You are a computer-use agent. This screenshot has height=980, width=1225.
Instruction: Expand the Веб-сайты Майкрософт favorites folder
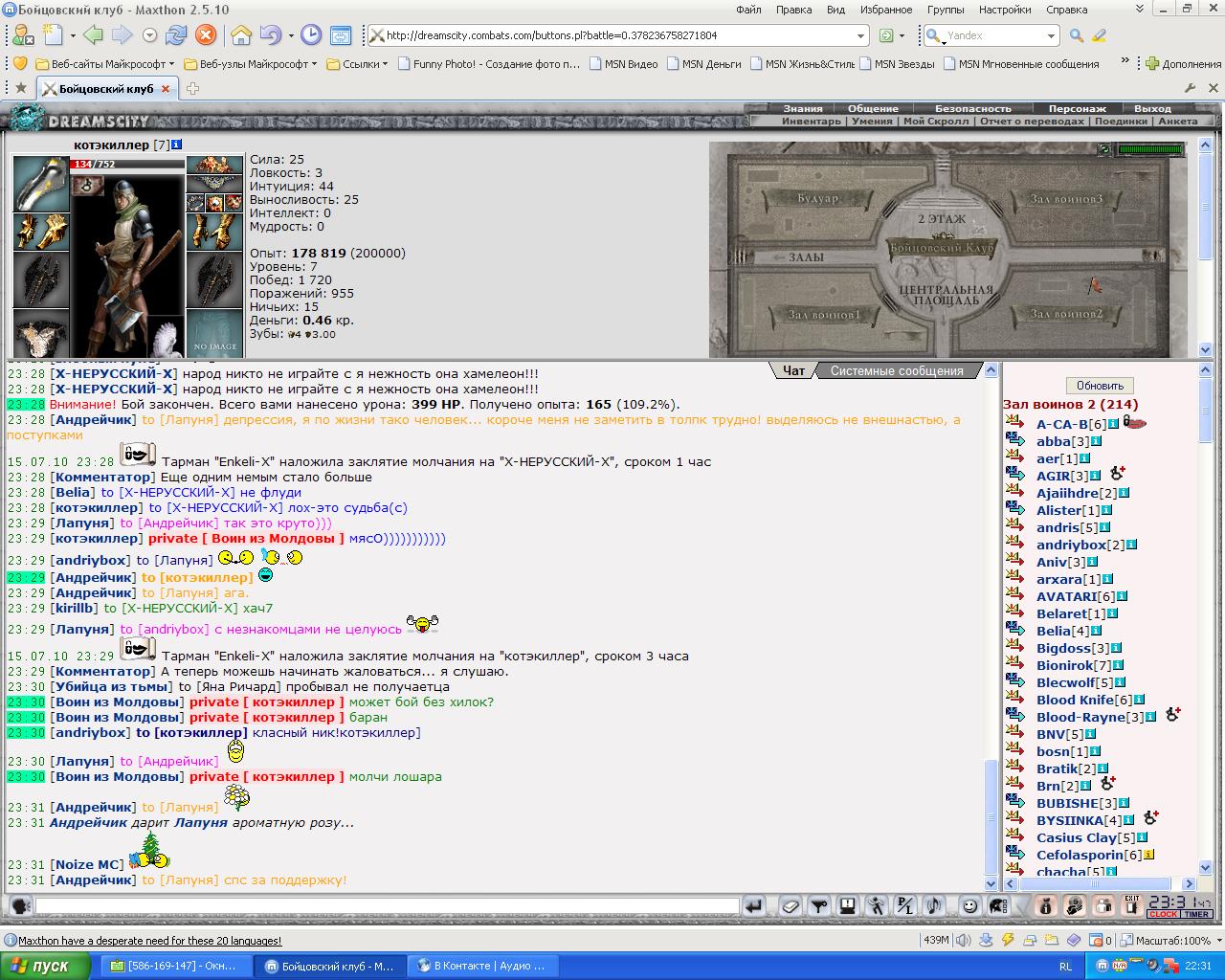tap(103, 64)
